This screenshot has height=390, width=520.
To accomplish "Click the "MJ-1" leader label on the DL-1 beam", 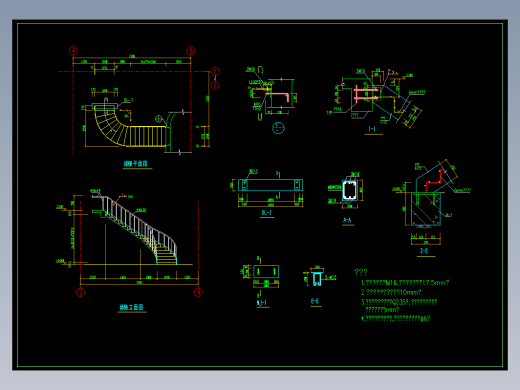I will tap(253, 171).
